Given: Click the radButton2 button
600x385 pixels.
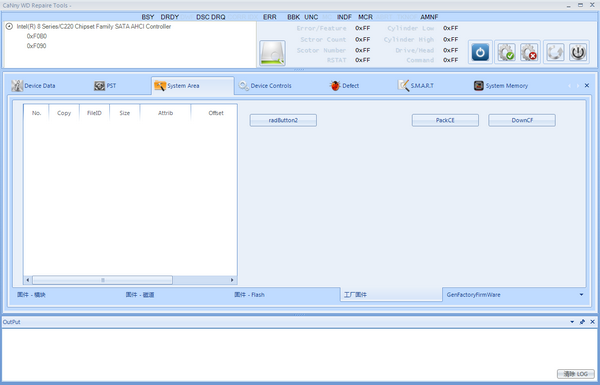Looking at the screenshot, I should click(x=283, y=120).
